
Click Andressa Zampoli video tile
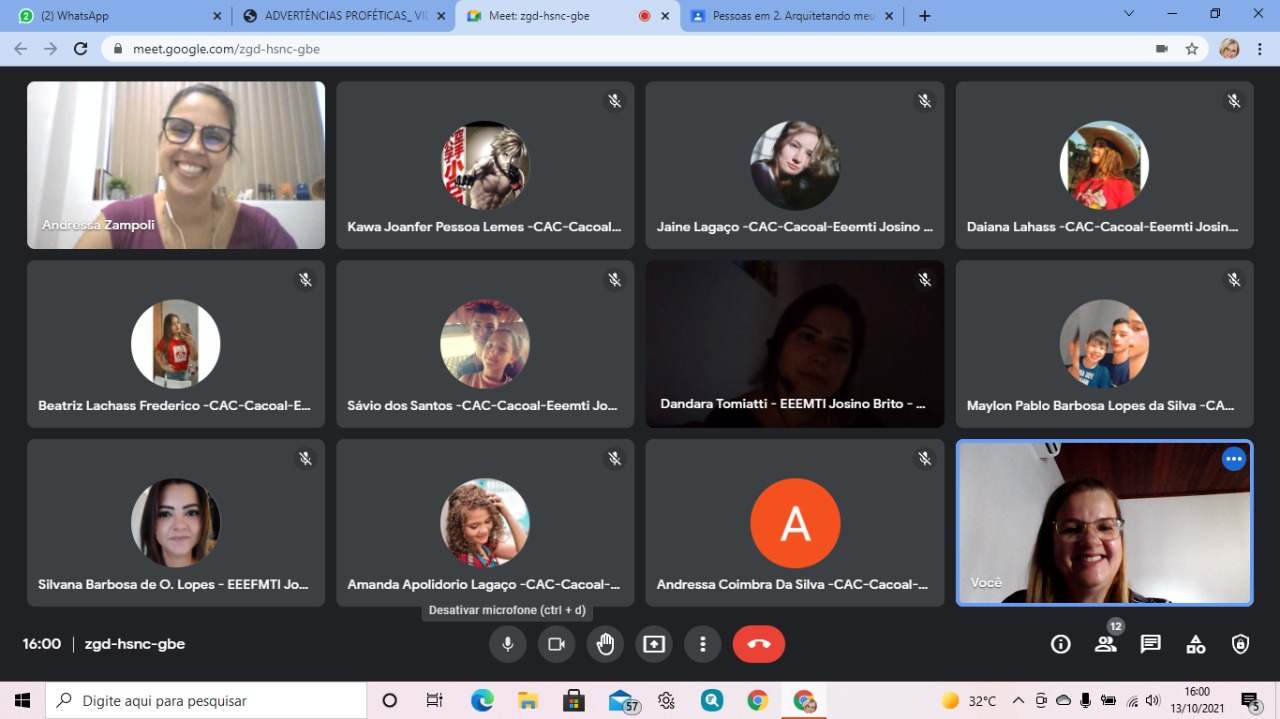click(176, 165)
